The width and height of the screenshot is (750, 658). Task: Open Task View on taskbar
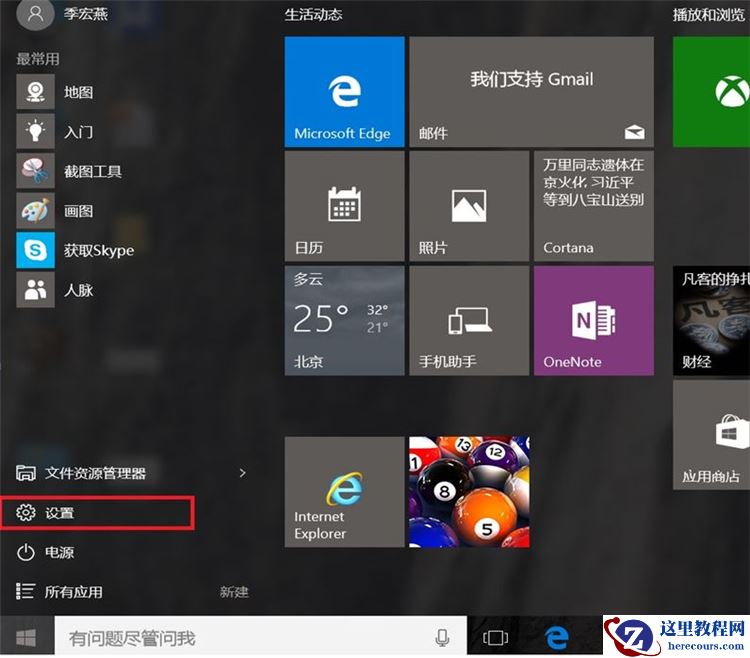tap(496, 638)
